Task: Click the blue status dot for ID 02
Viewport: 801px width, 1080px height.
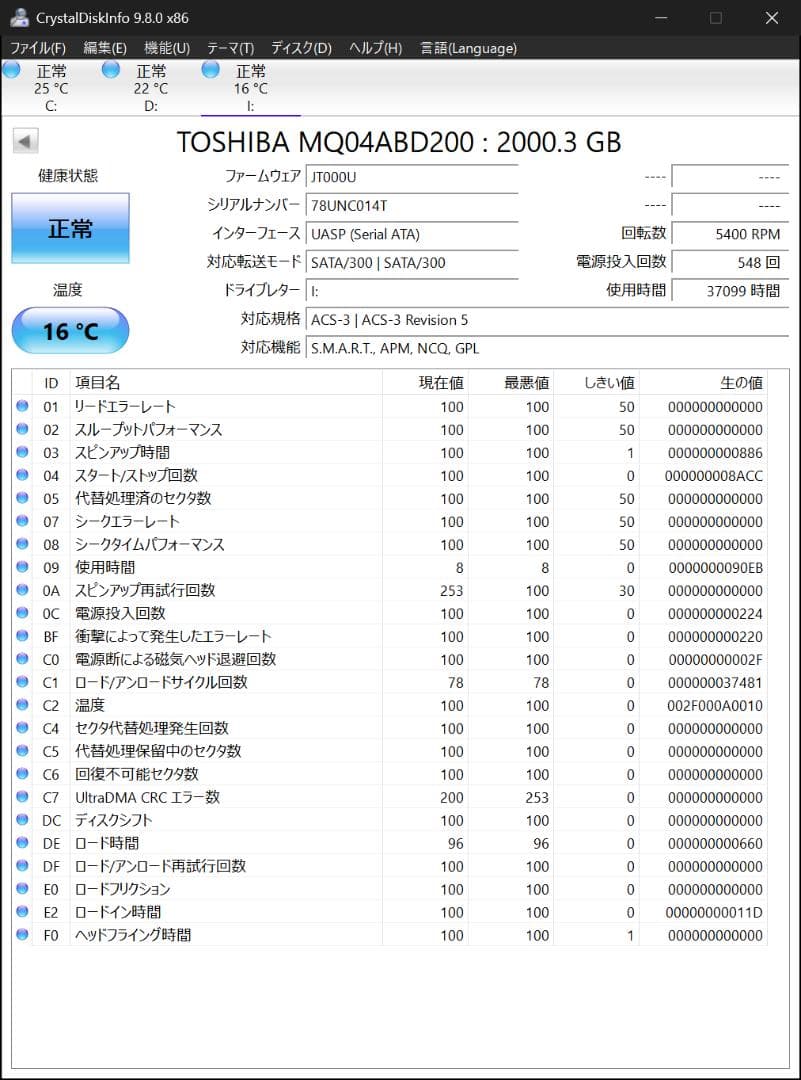Action: tap(22, 428)
